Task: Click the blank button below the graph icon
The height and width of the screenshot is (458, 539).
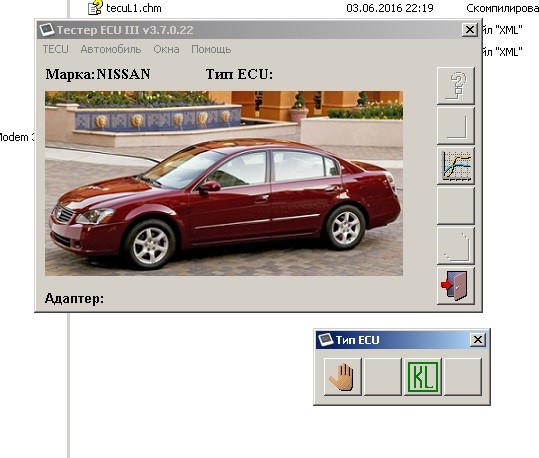Action: point(455,206)
